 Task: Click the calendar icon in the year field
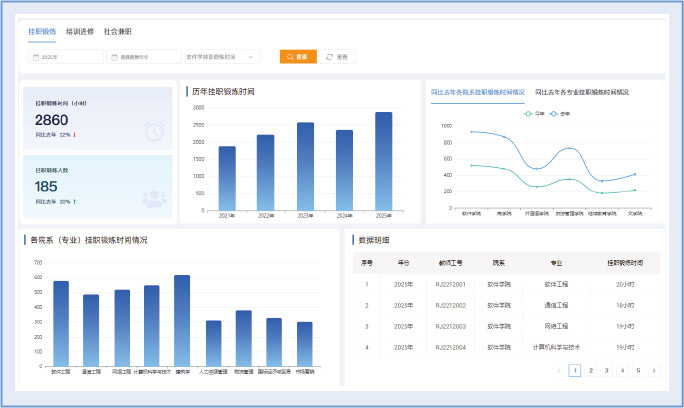click(x=36, y=57)
